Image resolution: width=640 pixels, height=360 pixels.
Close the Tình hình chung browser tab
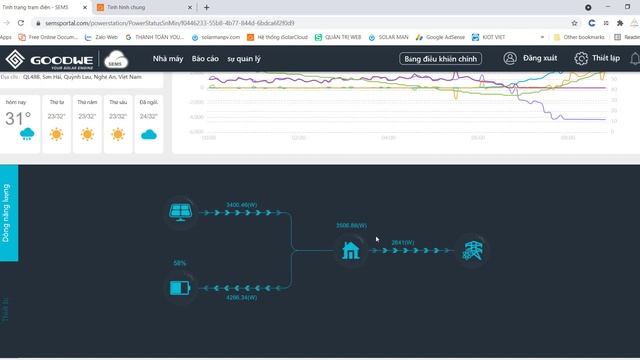190,7
